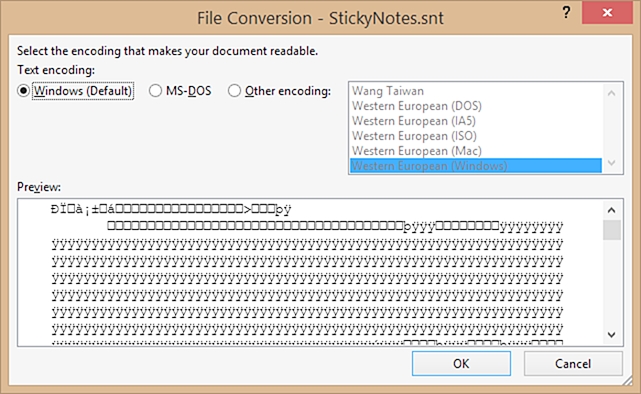
Task: Select Wang Taiwan in encoding list
Action: tap(476, 91)
